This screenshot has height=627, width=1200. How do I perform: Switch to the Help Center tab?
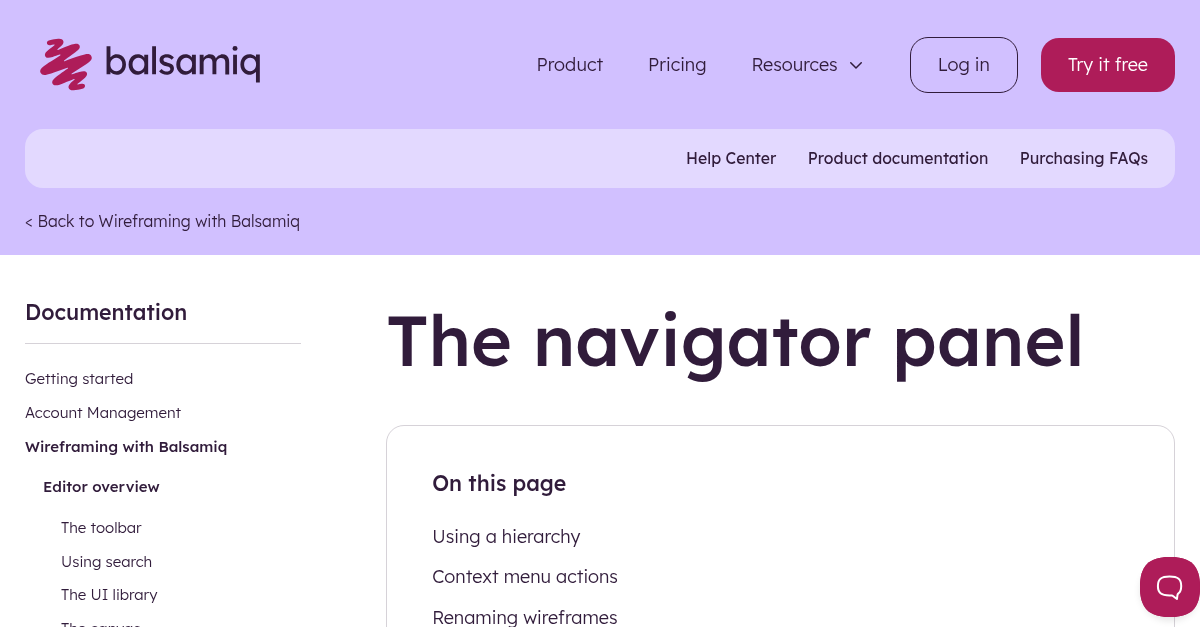tap(731, 158)
